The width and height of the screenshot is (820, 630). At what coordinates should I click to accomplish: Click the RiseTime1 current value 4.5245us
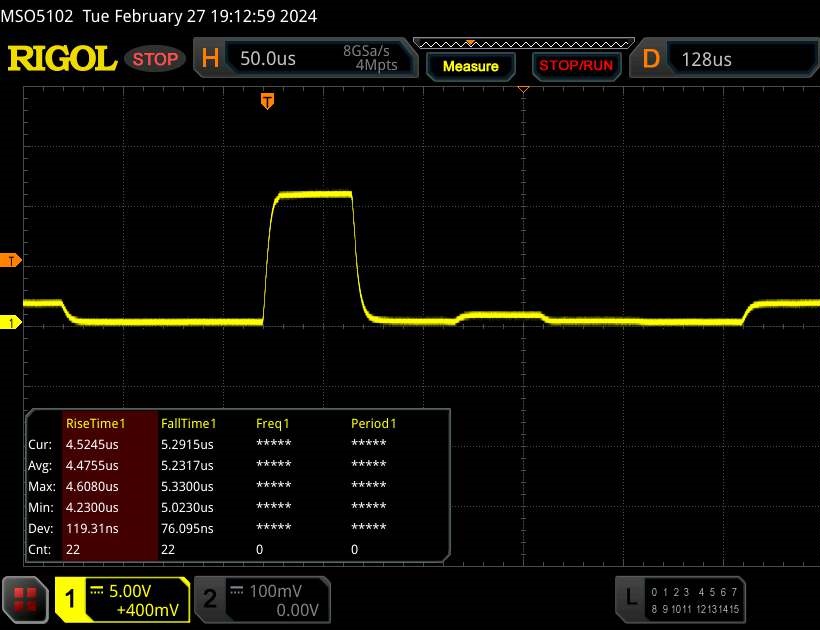click(92, 444)
